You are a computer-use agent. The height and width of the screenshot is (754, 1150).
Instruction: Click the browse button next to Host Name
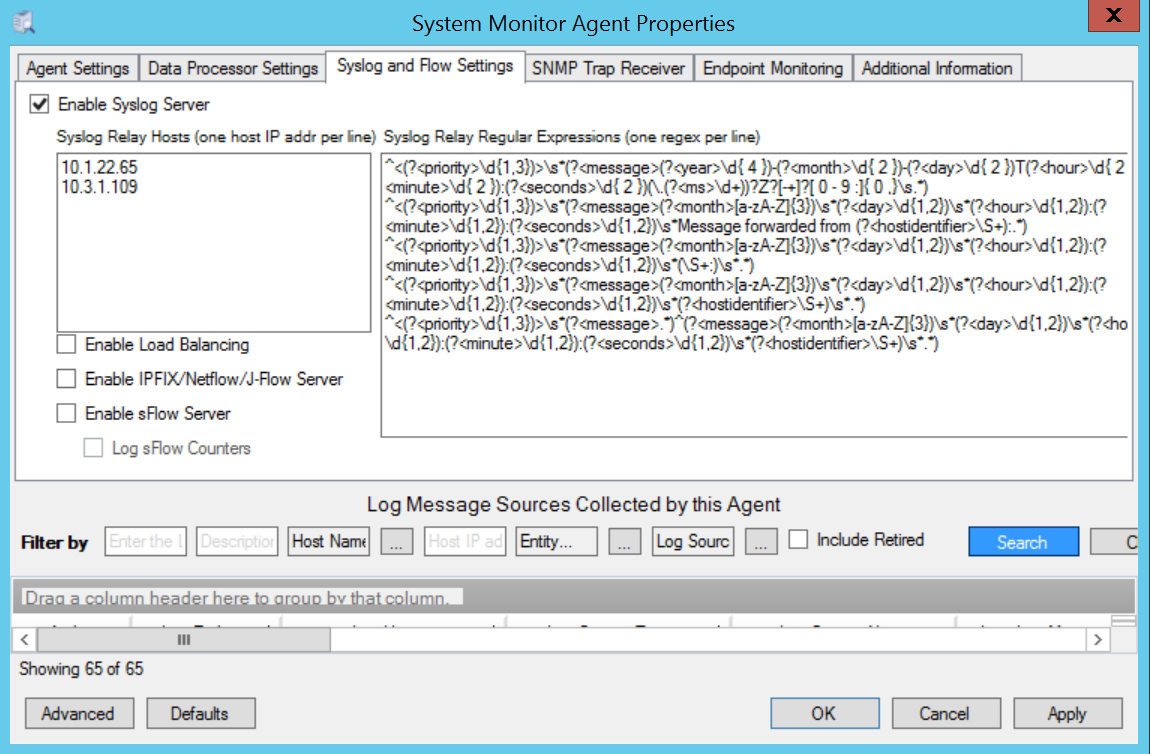pos(396,541)
